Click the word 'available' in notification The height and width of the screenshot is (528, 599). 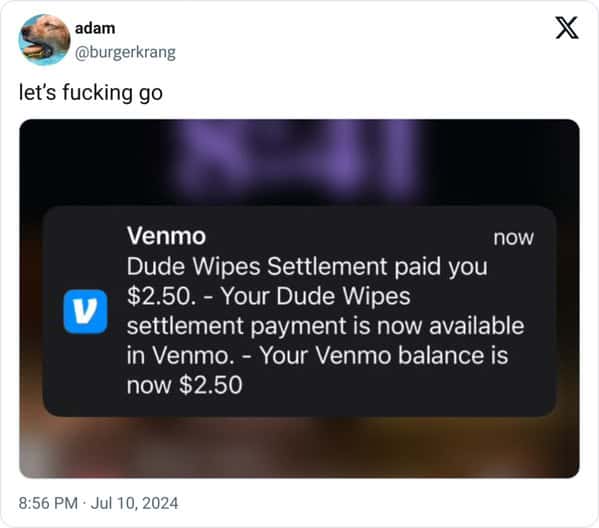477,326
